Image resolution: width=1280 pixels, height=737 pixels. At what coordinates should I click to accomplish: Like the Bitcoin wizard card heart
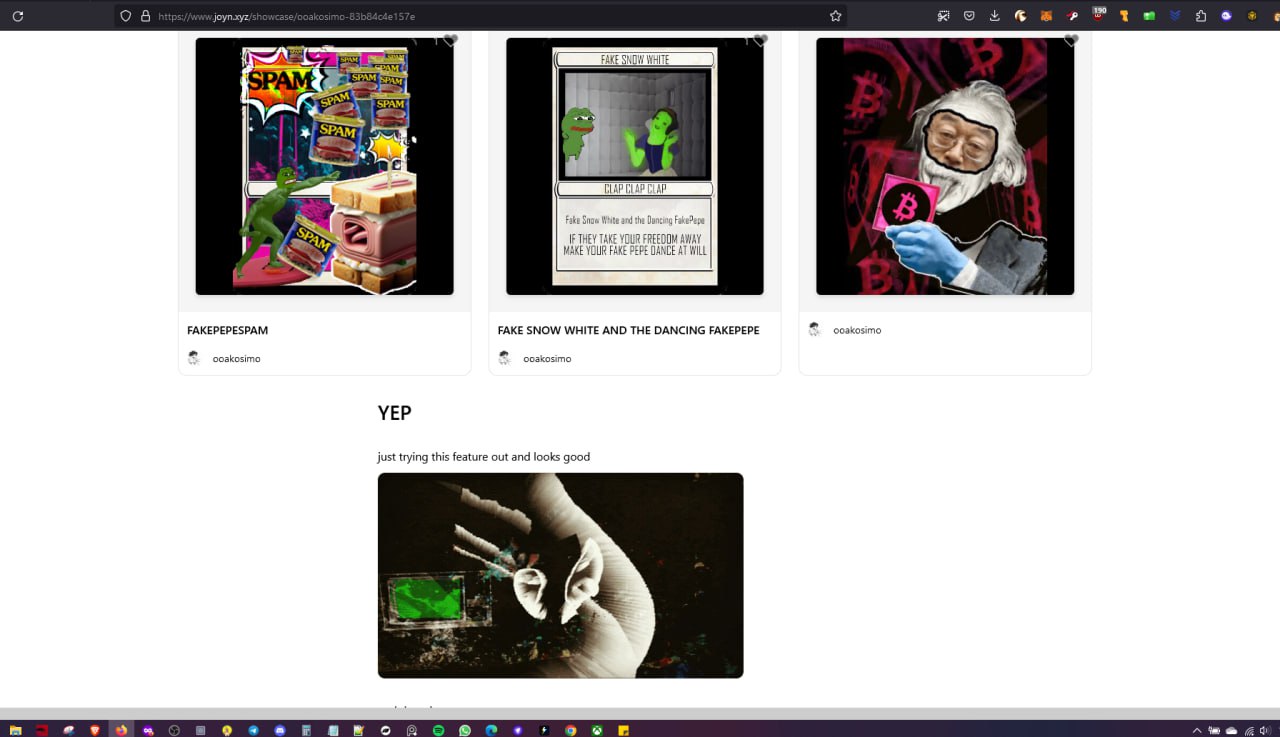click(x=1071, y=40)
